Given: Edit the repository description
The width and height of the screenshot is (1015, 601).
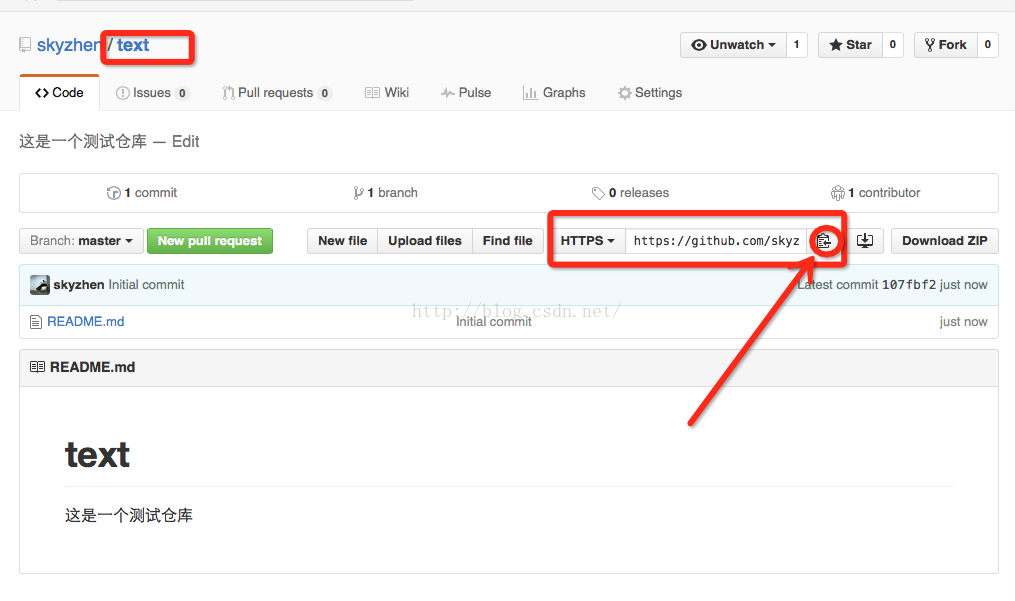Looking at the screenshot, I should click(186, 141).
